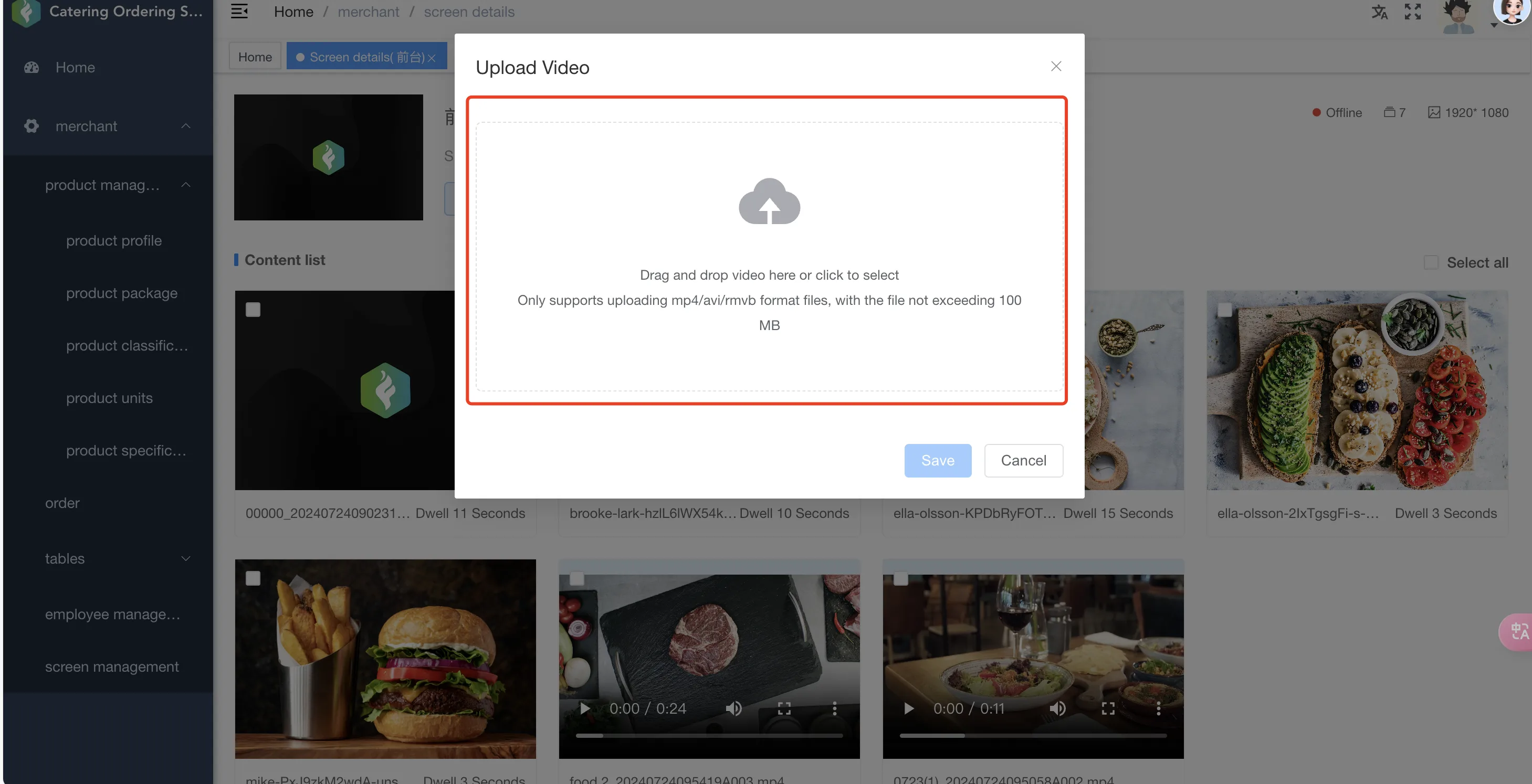Select the burger image checkbox

tap(253, 578)
